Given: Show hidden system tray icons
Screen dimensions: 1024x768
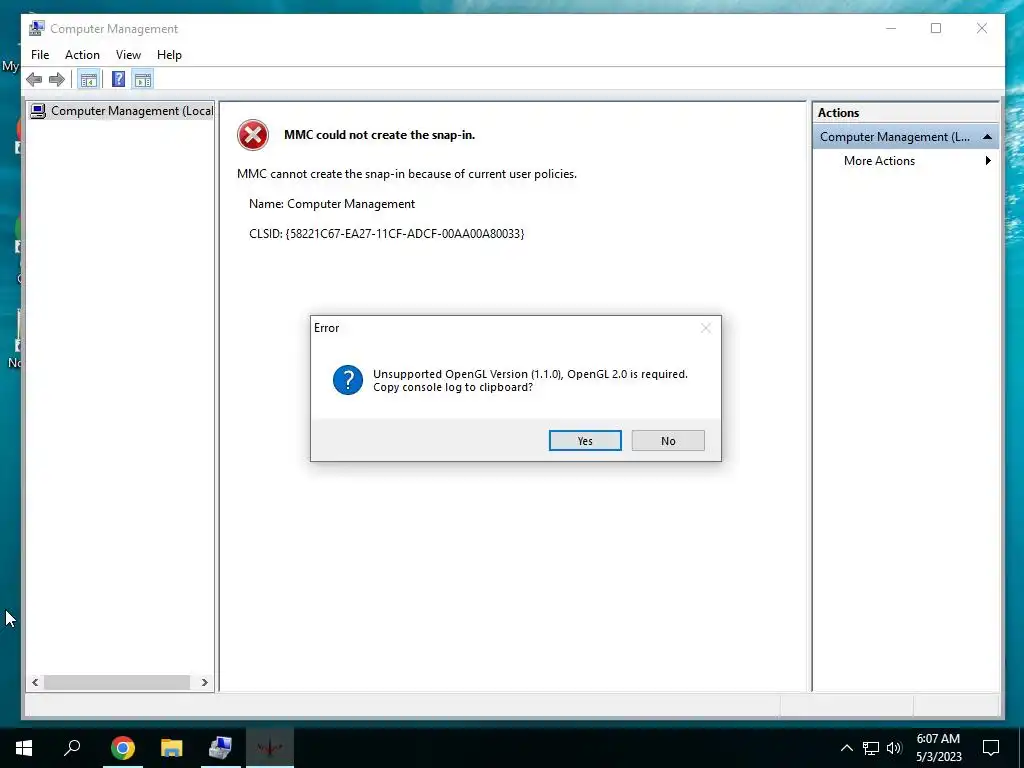Looking at the screenshot, I should click(846, 748).
